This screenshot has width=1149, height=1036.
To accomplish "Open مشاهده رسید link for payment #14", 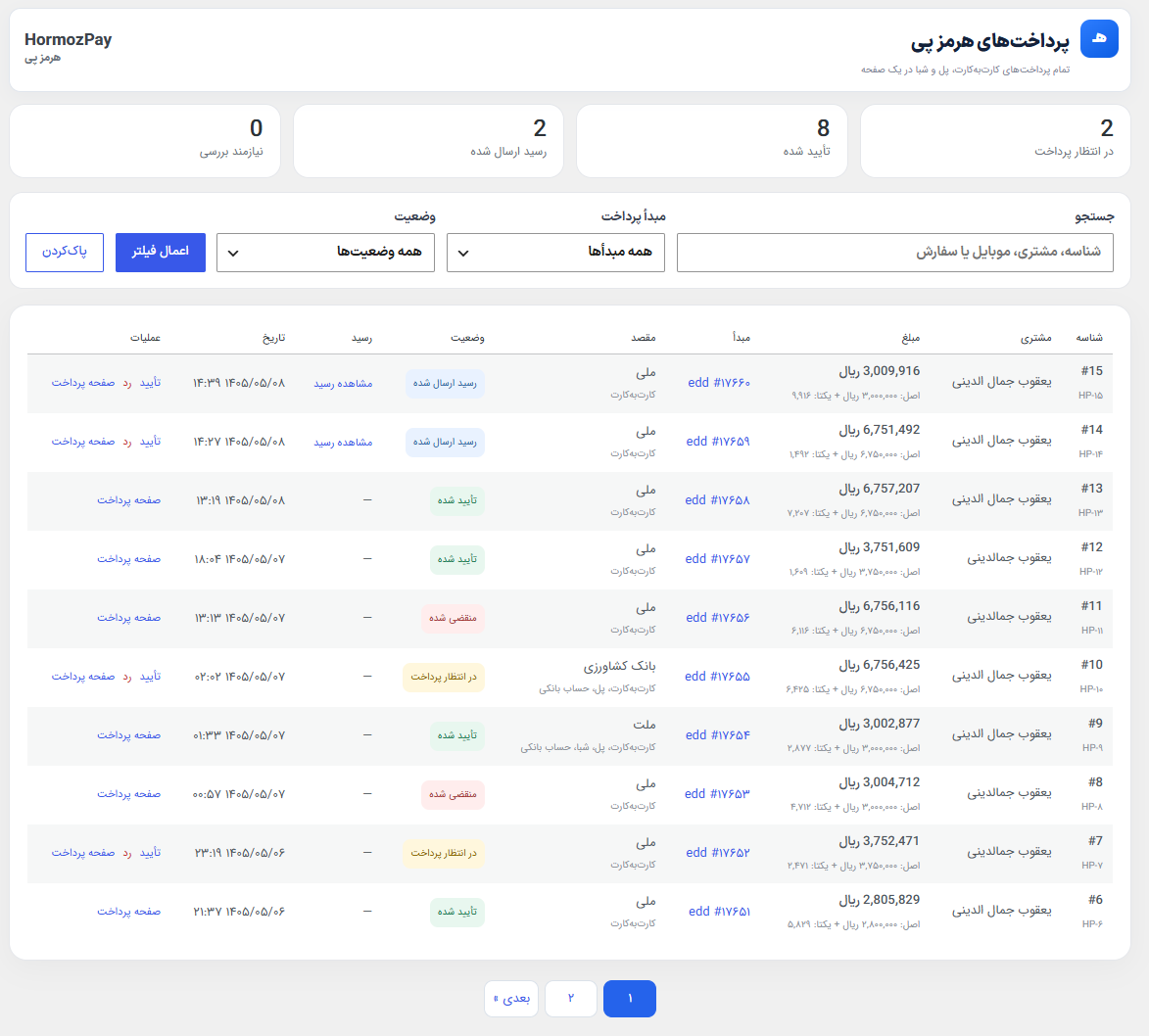I will (x=343, y=442).
